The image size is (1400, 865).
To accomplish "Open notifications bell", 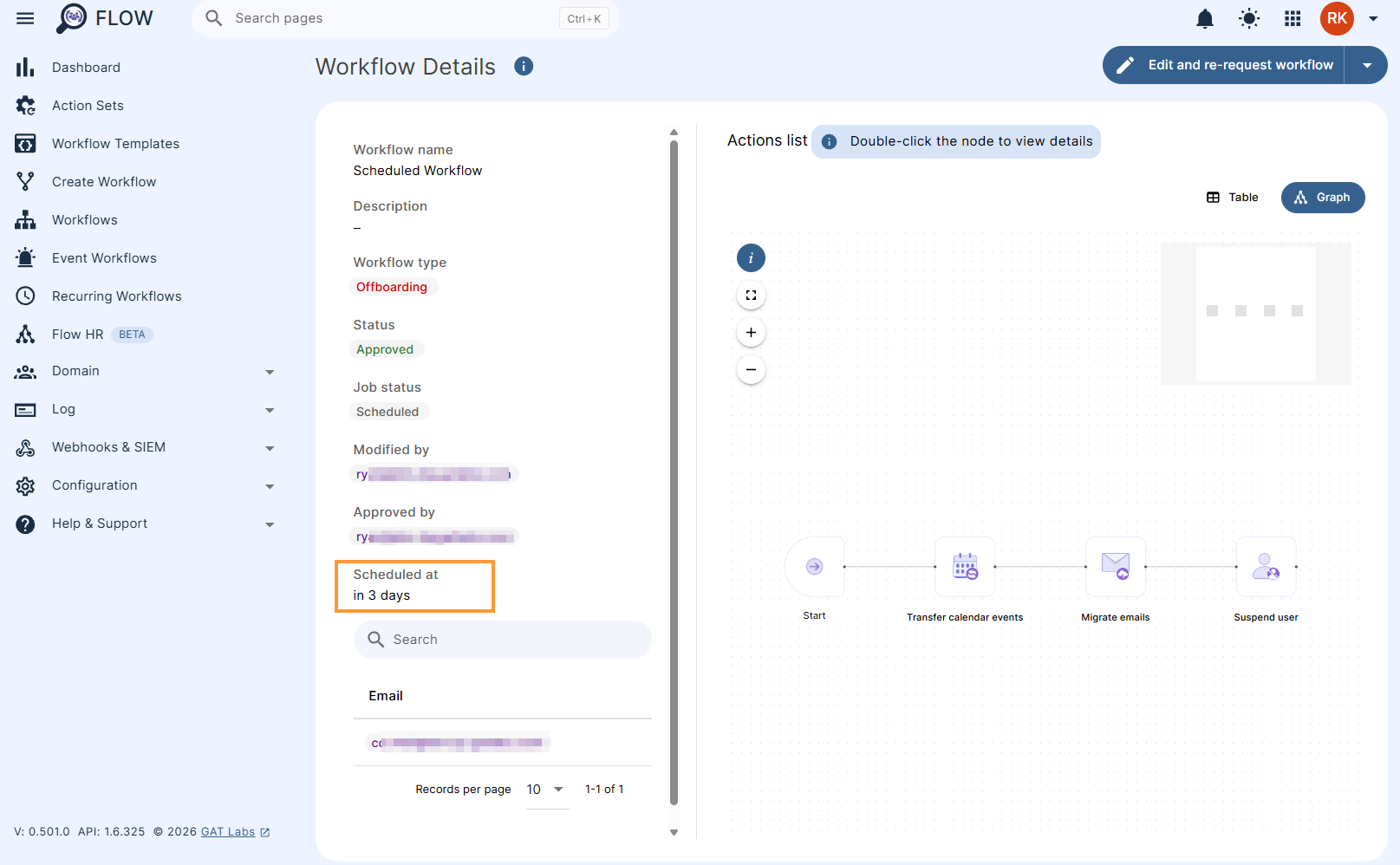I will click(x=1205, y=18).
